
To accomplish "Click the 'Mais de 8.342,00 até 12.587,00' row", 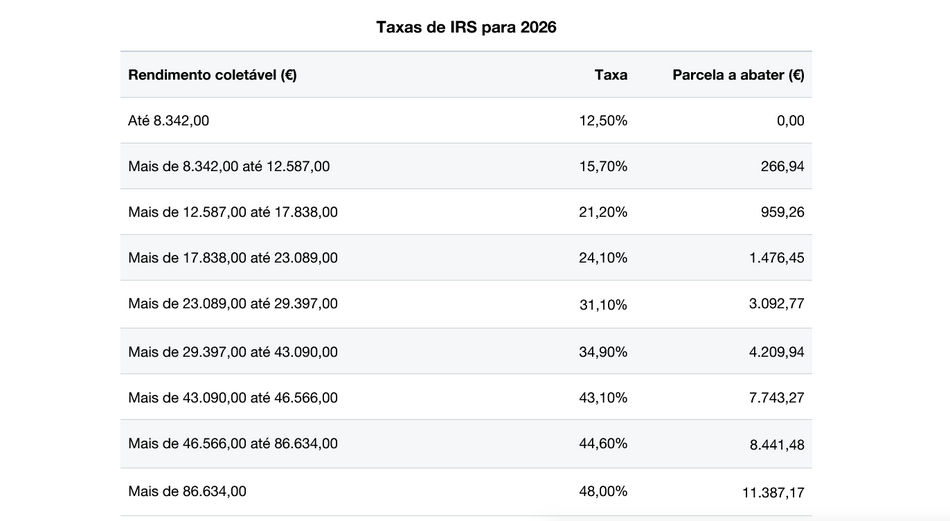I will click(x=229, y=166).
